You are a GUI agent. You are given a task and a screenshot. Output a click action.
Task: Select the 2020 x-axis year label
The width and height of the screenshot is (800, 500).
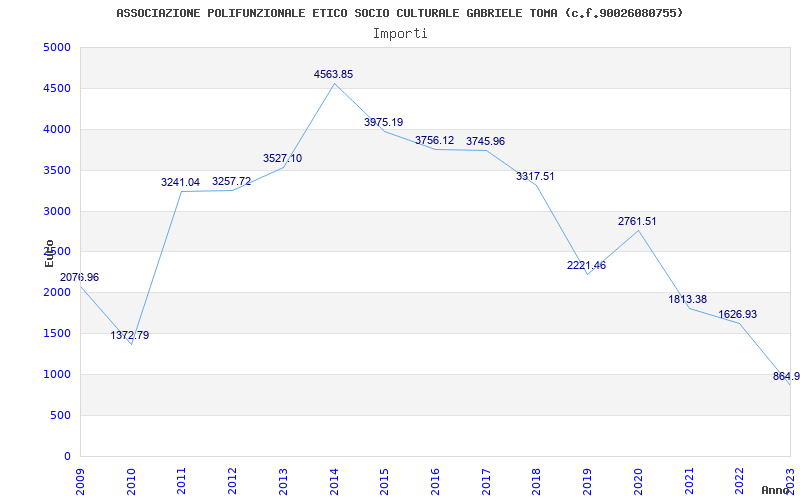(638, 483)
